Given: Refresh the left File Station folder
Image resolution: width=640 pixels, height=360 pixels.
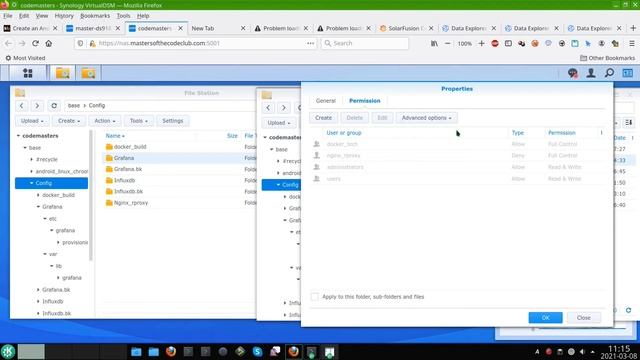Looking at the screenshot, I should [x=54, y=106].
